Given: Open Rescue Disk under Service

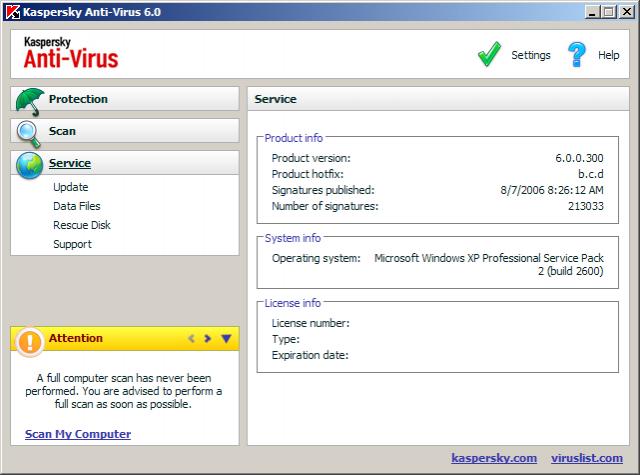Looking at the screenshot, I should pos(82,225).
